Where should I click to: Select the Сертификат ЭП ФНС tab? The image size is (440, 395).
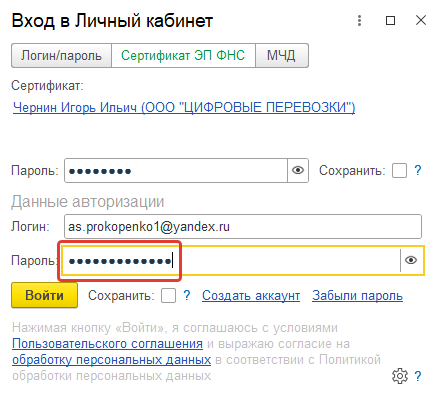[183, 55]
